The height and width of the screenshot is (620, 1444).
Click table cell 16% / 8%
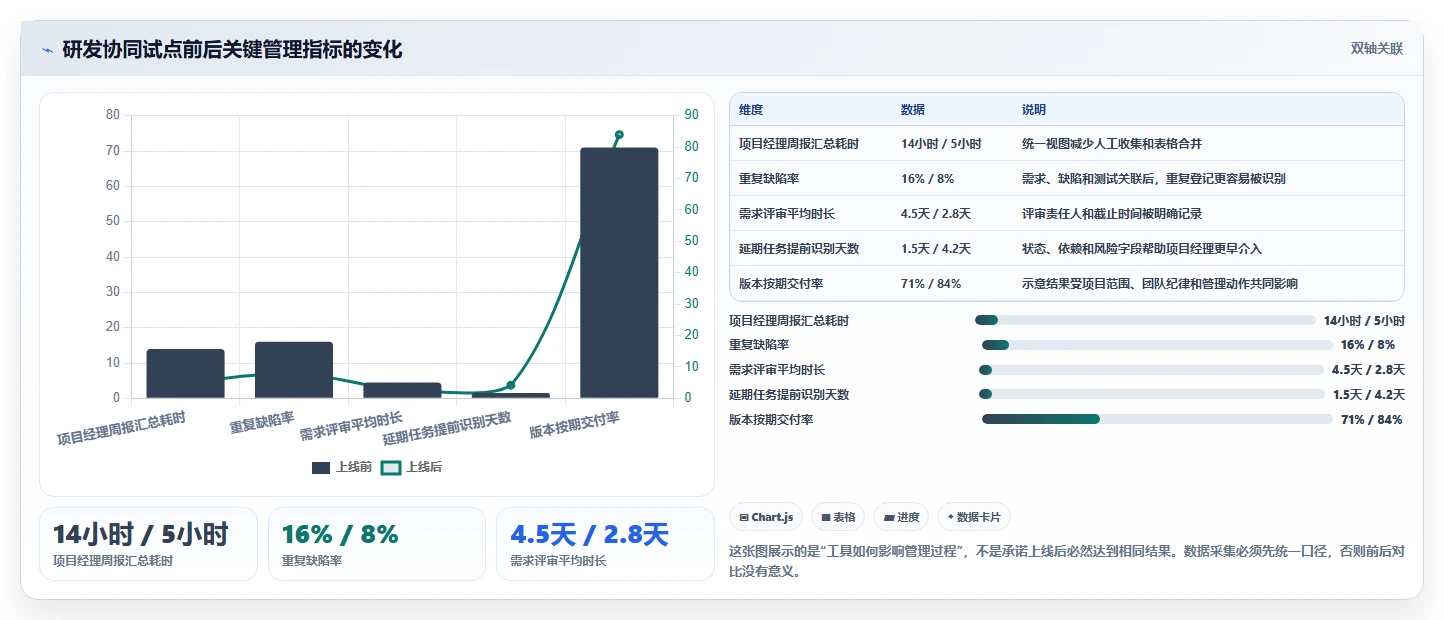(928, 179)
